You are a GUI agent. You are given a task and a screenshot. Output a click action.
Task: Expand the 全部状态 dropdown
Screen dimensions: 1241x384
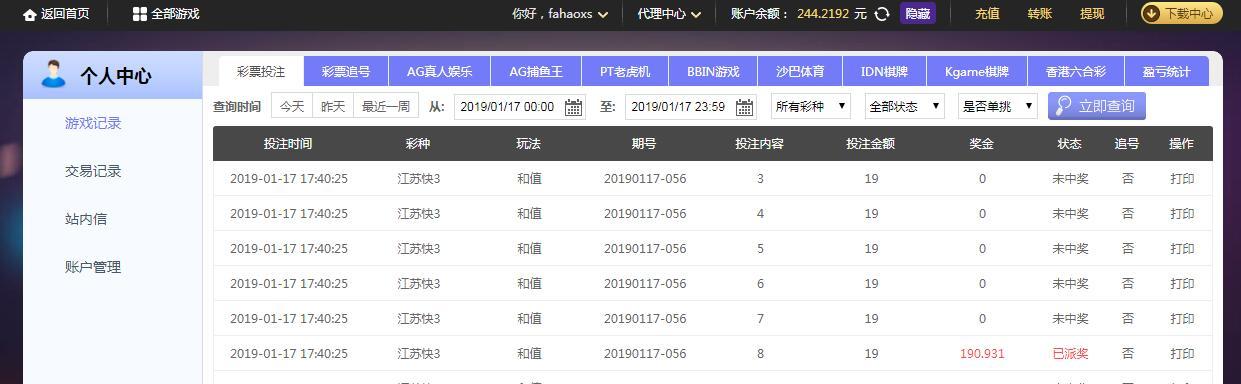[x=905, y=106]
